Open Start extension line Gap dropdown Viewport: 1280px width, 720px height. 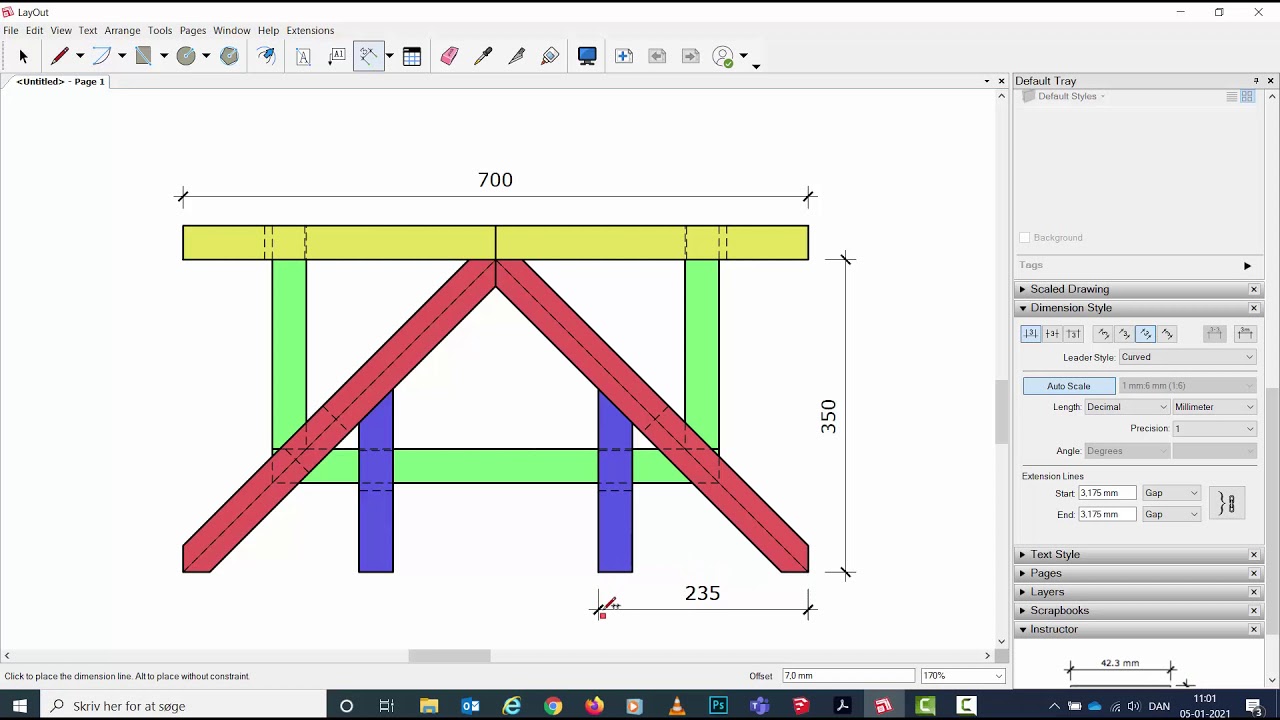pyautogui.click(x=1171, y=493)
